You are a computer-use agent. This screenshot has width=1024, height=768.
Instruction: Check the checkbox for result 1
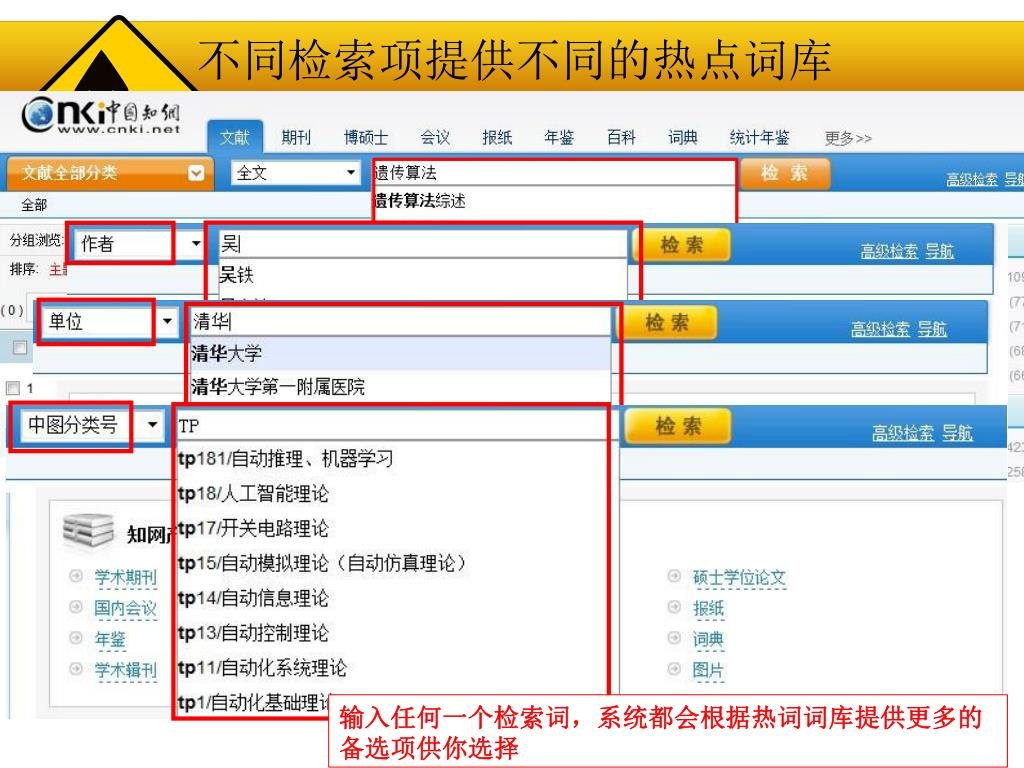point(12,389)
